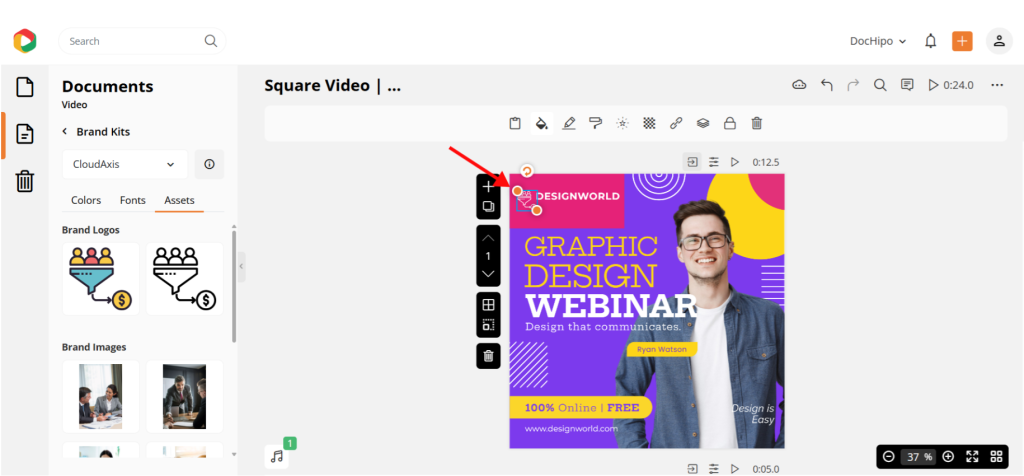
Task: Switch to the Fonts tab
Action: [133, 200]
